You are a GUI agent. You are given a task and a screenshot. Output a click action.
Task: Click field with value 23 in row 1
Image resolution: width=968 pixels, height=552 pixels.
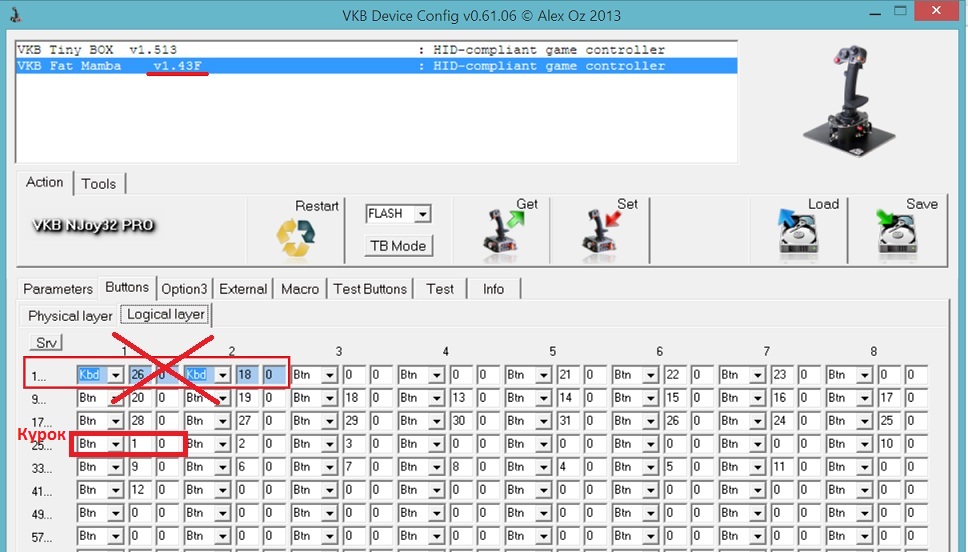[782, 375]
